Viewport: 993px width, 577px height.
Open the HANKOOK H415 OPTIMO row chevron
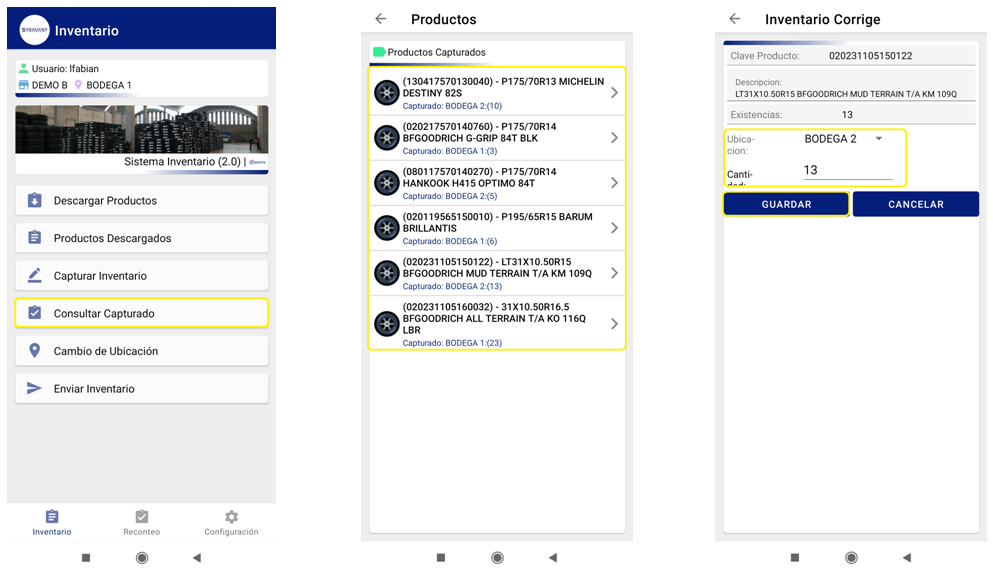tap(614, 182)
